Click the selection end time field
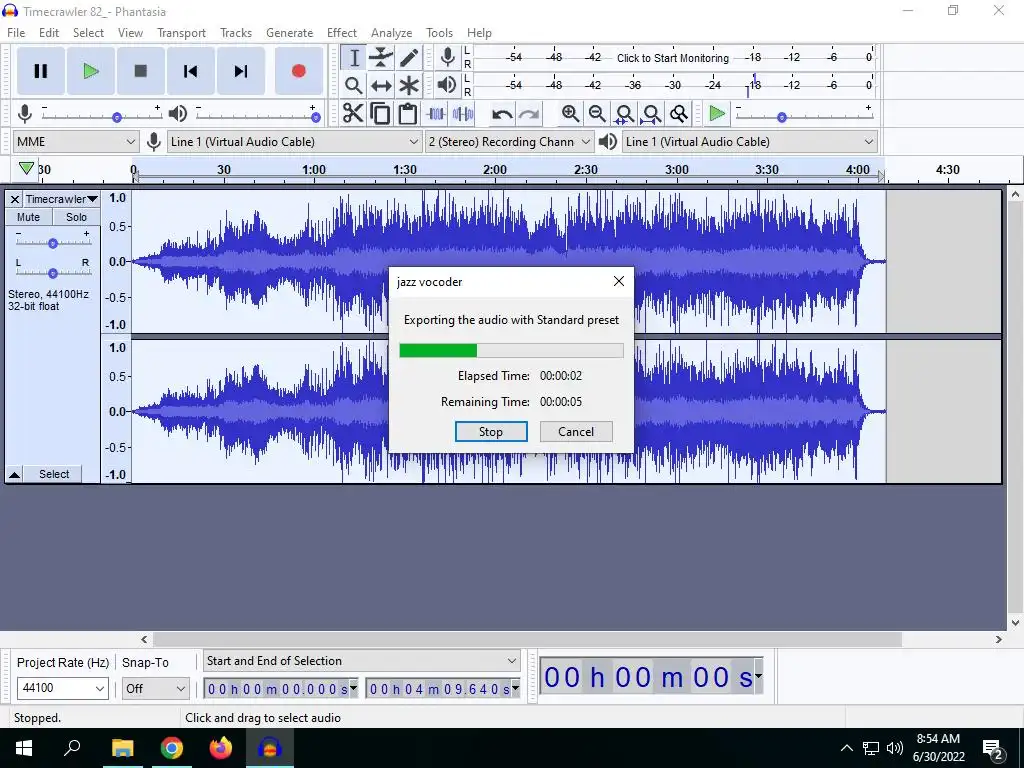 441,688
